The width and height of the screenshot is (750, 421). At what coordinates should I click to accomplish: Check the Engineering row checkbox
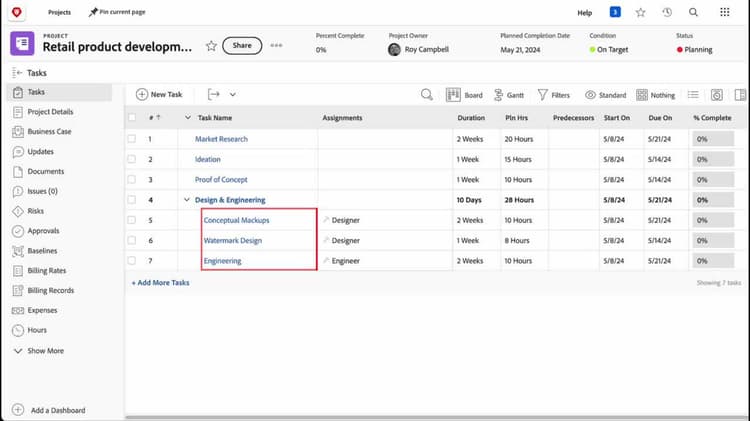click(x=132, y=261)
